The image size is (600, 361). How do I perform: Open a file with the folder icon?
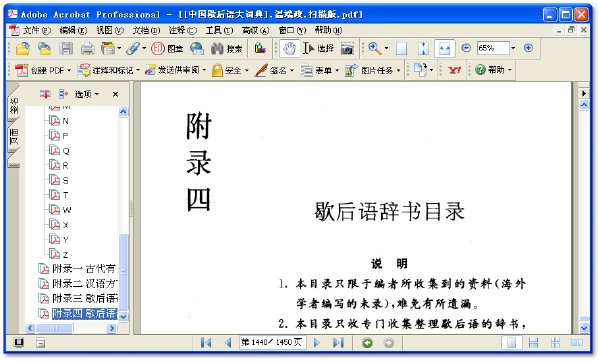pyautogui.click(x=23, y=49)
